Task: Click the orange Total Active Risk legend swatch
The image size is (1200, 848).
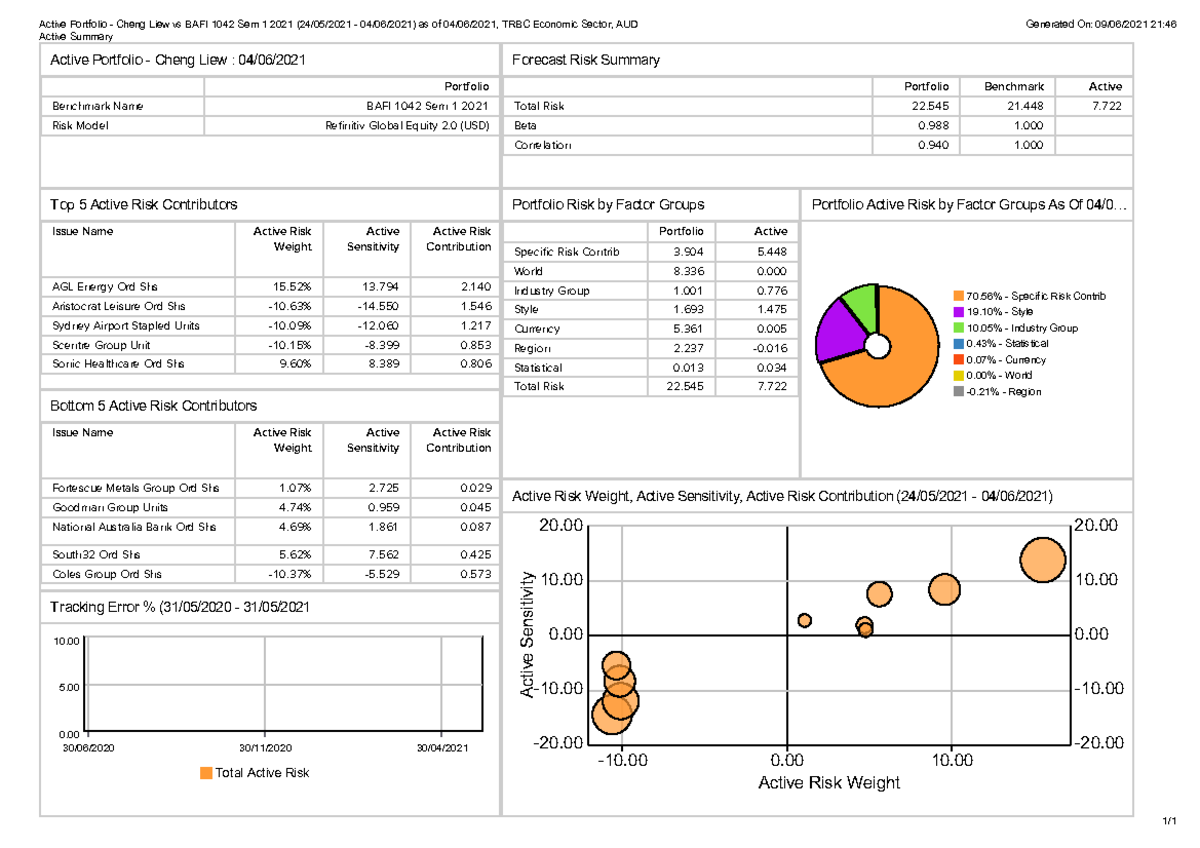Action: click(206, 773)
